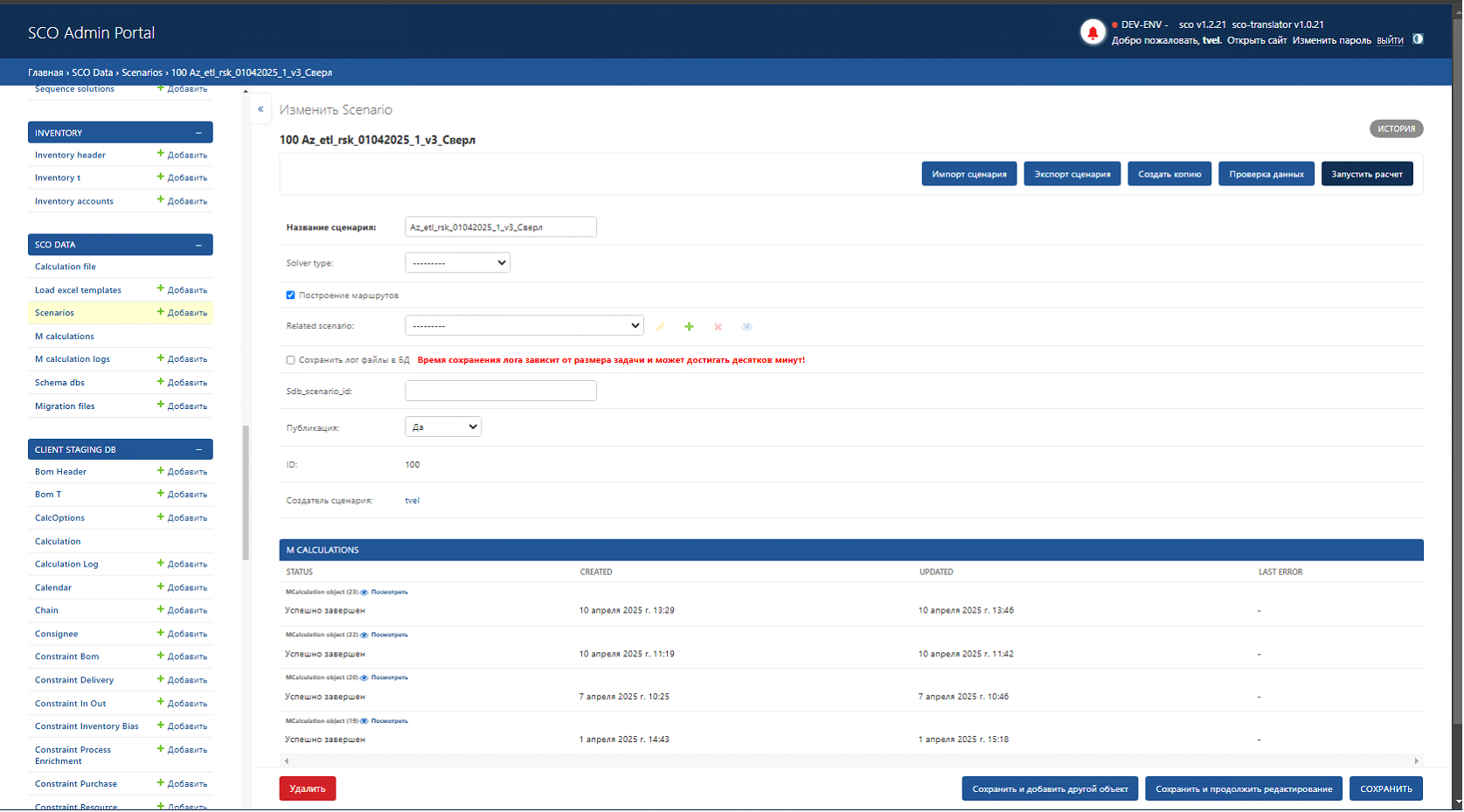
Task: Collapse the SCO DATA section with minus button
Action: (x=198, y=245)
